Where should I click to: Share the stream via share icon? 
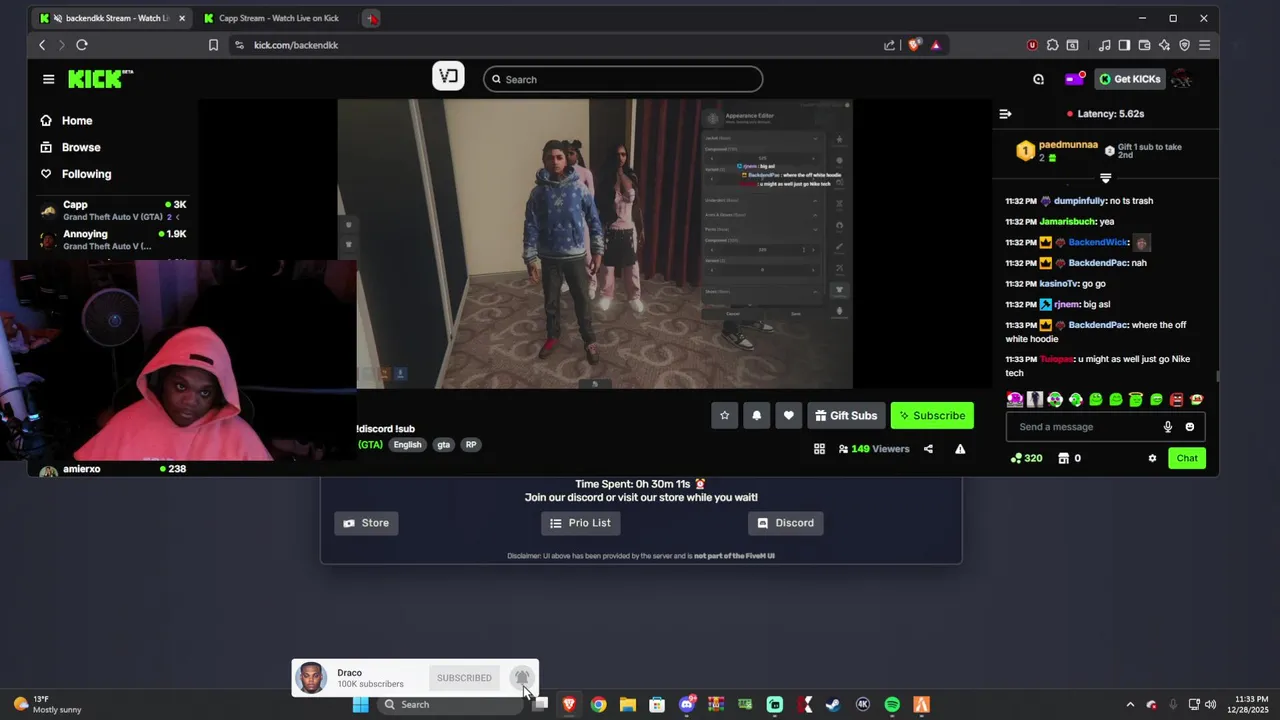tap(928, 449)
